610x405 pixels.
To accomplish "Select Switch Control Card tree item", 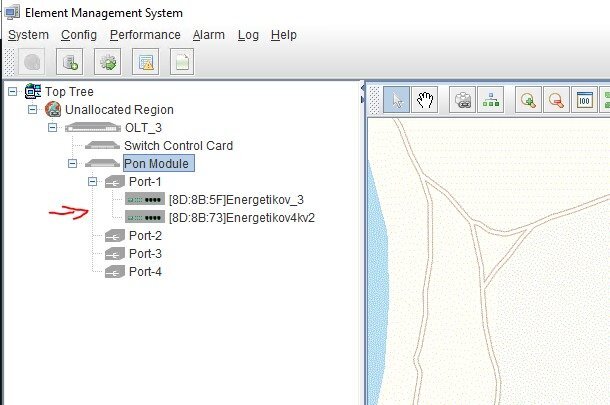I will pos(179,146).
